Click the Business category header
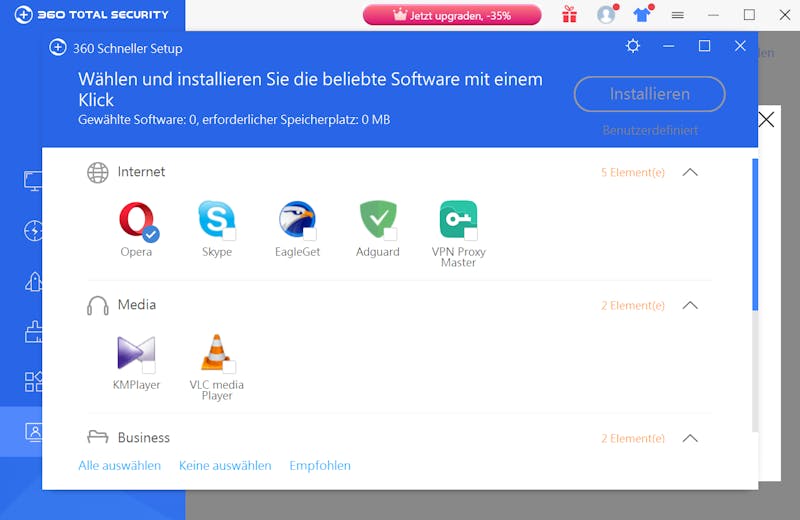This screenshot has height=520, width=800. coord(143,438)
